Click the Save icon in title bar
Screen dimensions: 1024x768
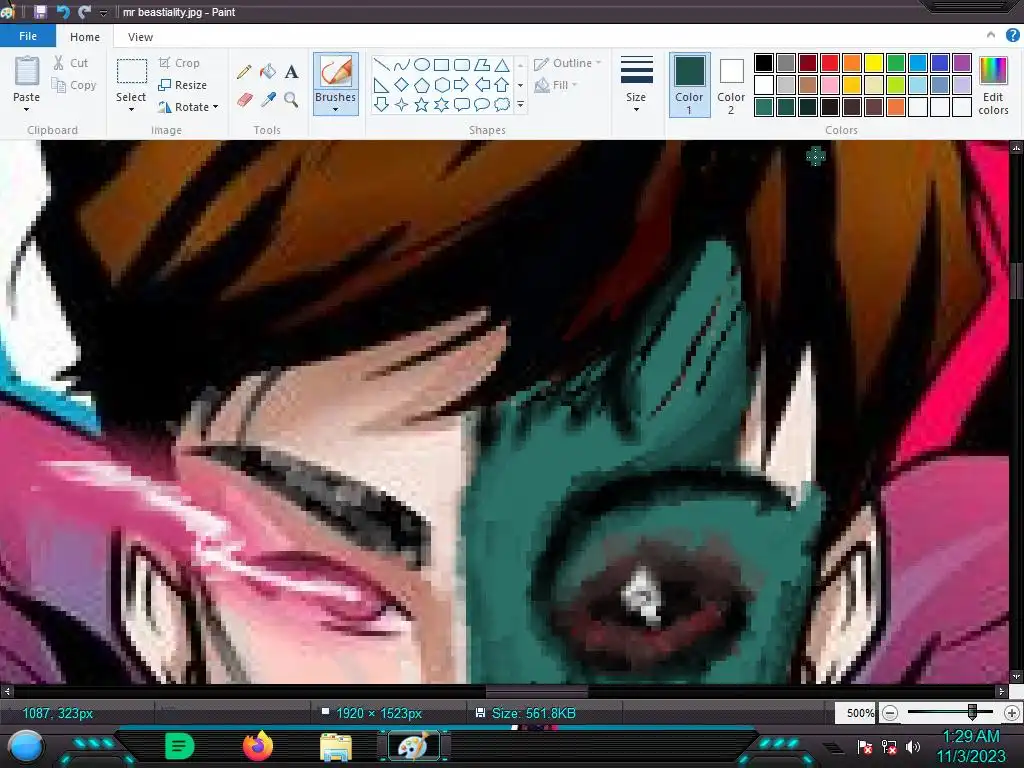(x=40, y=12)
